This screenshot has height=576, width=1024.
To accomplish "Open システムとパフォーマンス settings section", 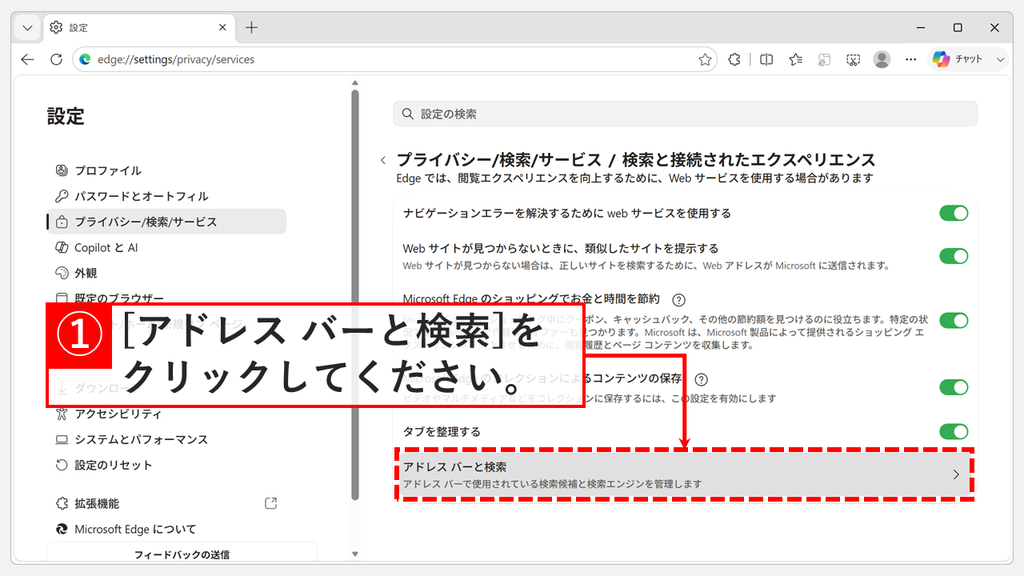I will pyautogui.click(x=167, y=440).
